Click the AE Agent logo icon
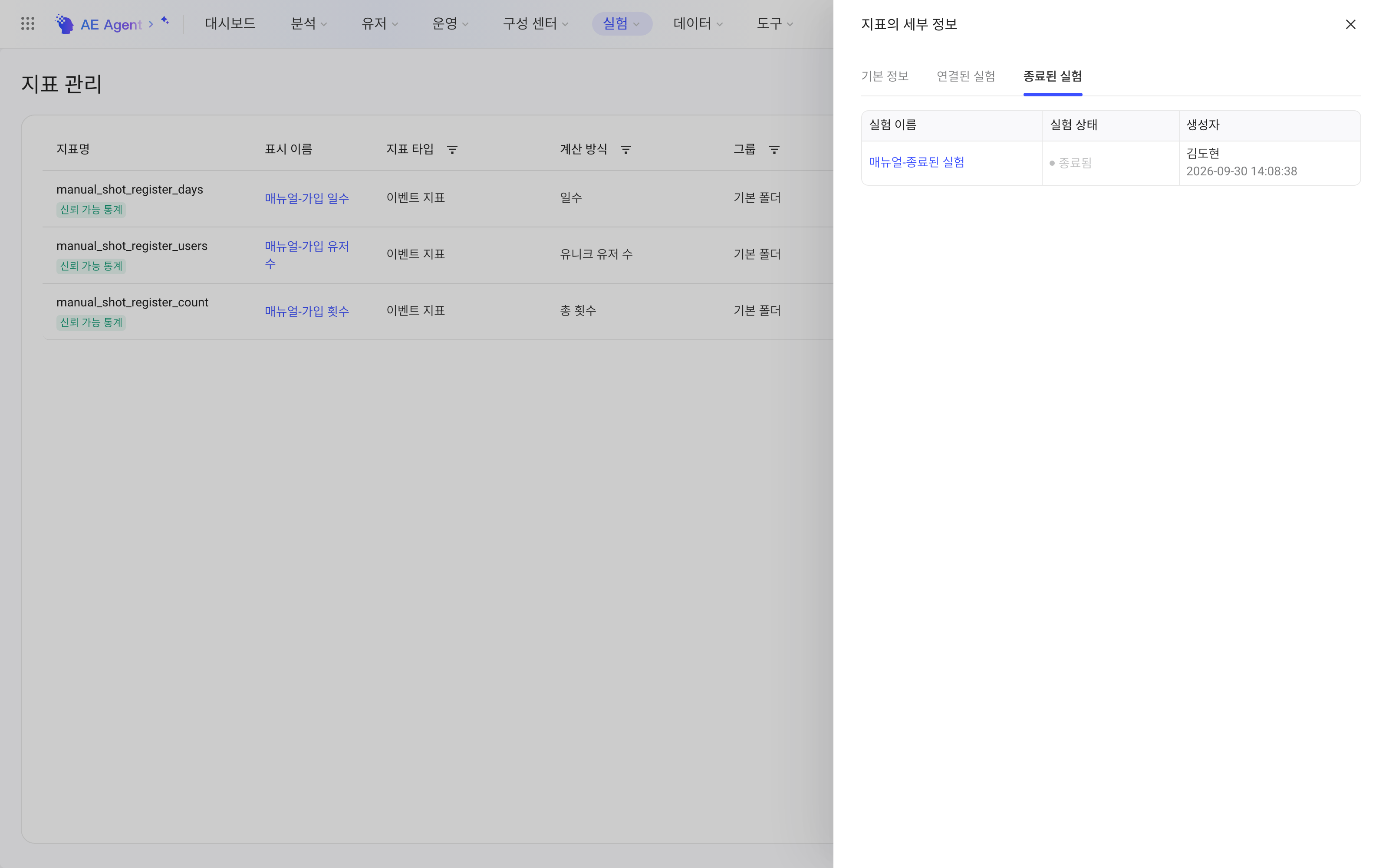The width and height of the screenshot is (1389, 868). [x=64, y=23]
